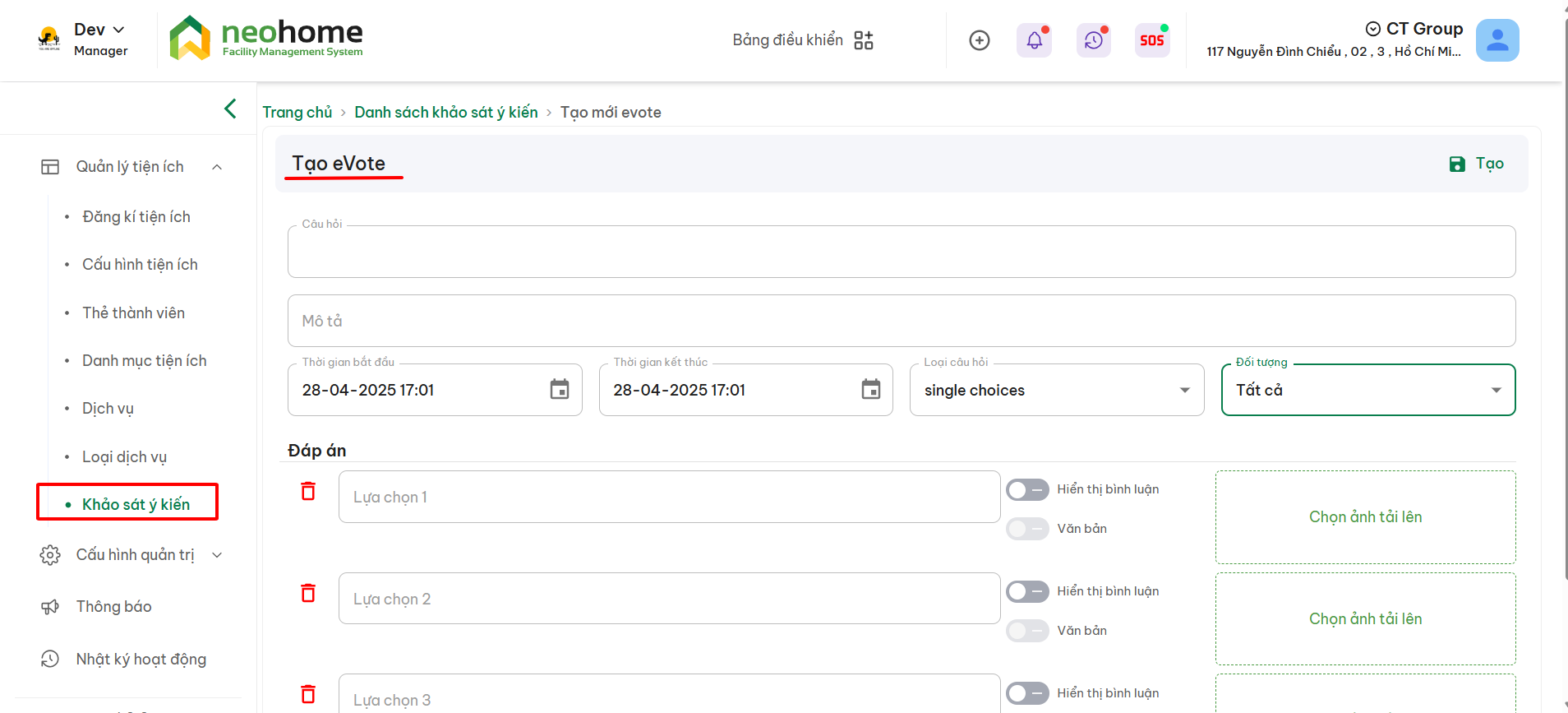
Task: Open Thẻ thành viên menu item
Action: [x=133, y=313]
